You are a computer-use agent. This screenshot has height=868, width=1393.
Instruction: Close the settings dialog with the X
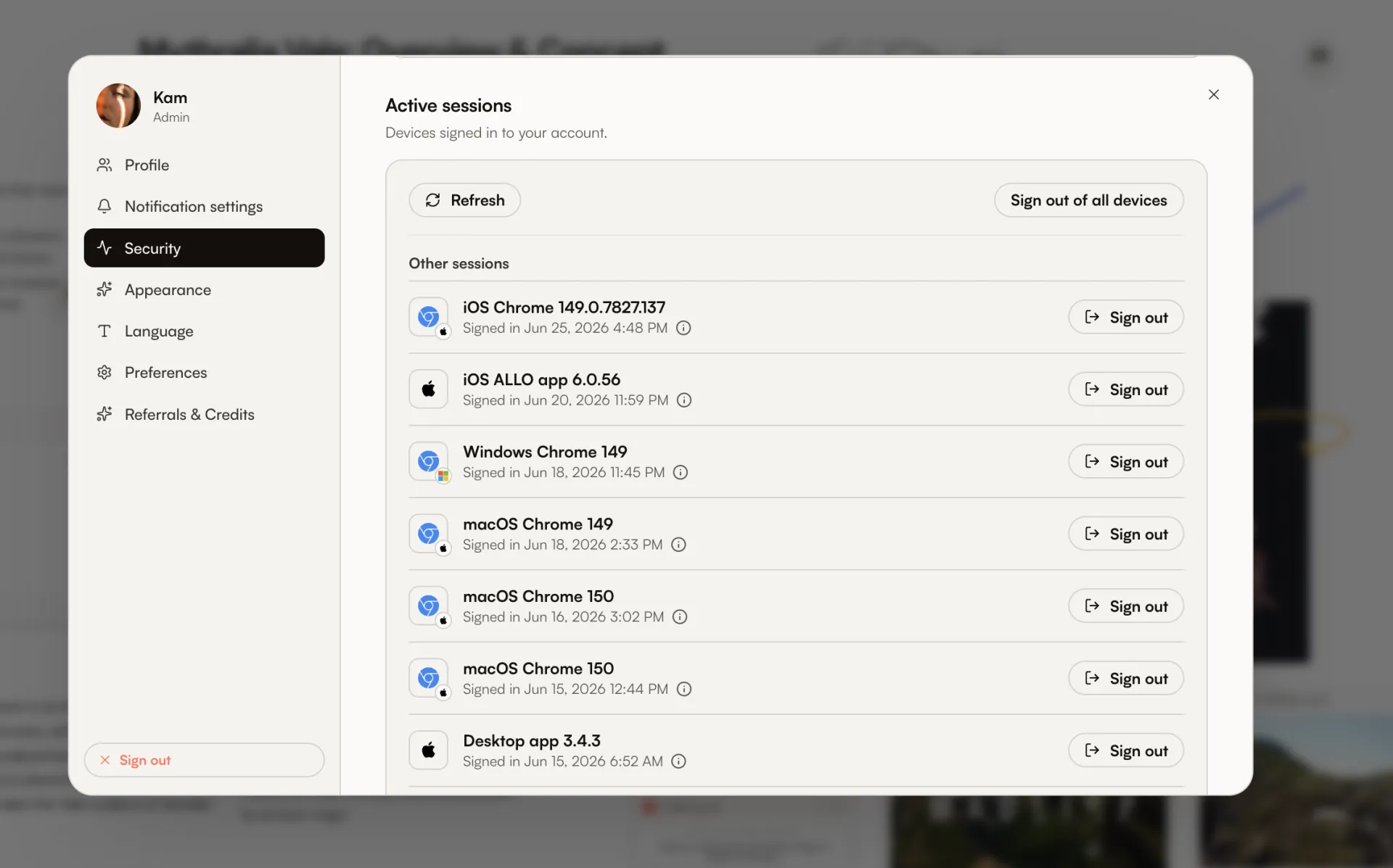point(1214,95)
